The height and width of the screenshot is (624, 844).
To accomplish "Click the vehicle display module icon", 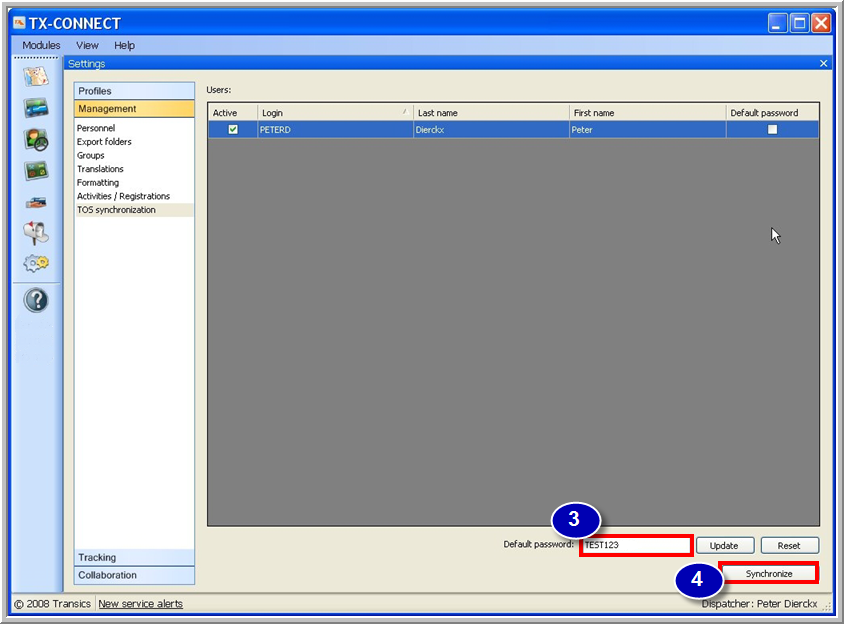I will coord(36,108).
